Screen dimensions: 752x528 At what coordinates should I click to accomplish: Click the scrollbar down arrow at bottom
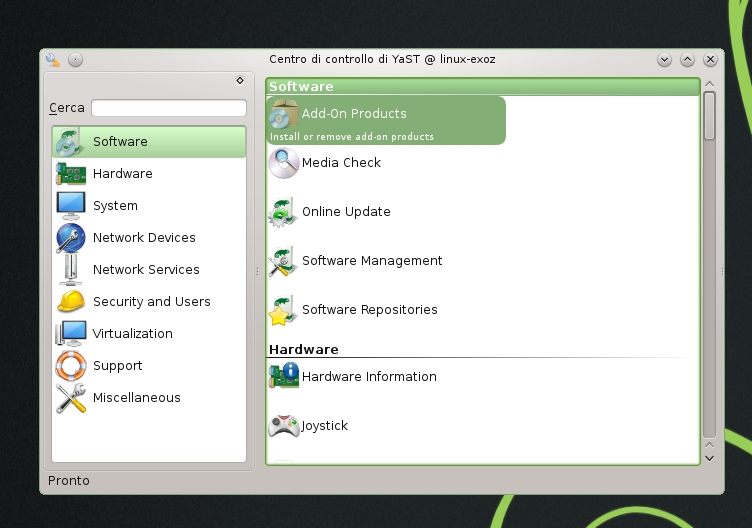709,458
